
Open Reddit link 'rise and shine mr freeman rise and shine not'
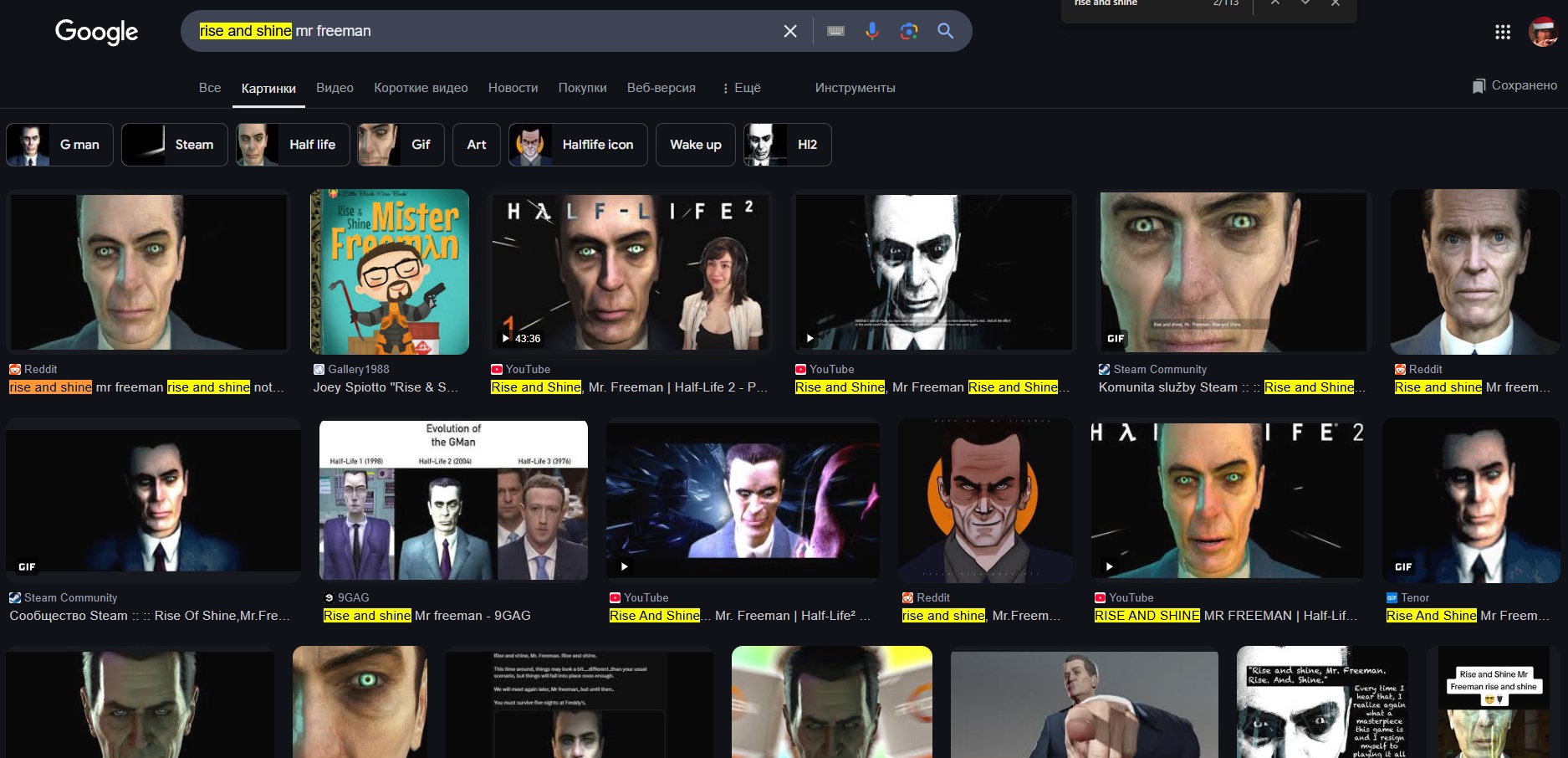(146, 387)
